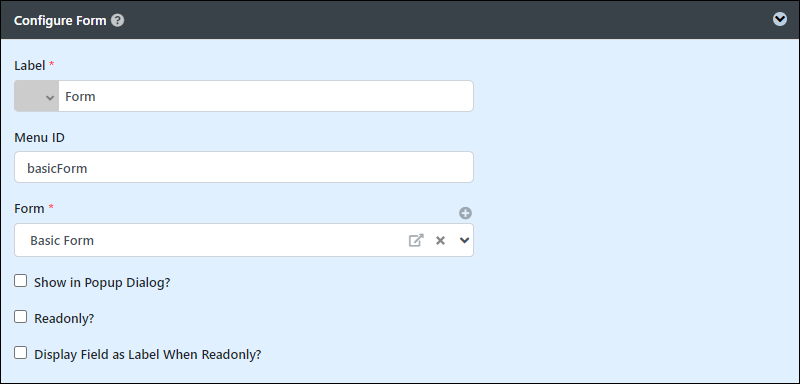Image resolution: width=800 pixels, height=384 pixels.
Task: Enable Show in Popup Dialog checkbox
Action: [x=20, y=280]
